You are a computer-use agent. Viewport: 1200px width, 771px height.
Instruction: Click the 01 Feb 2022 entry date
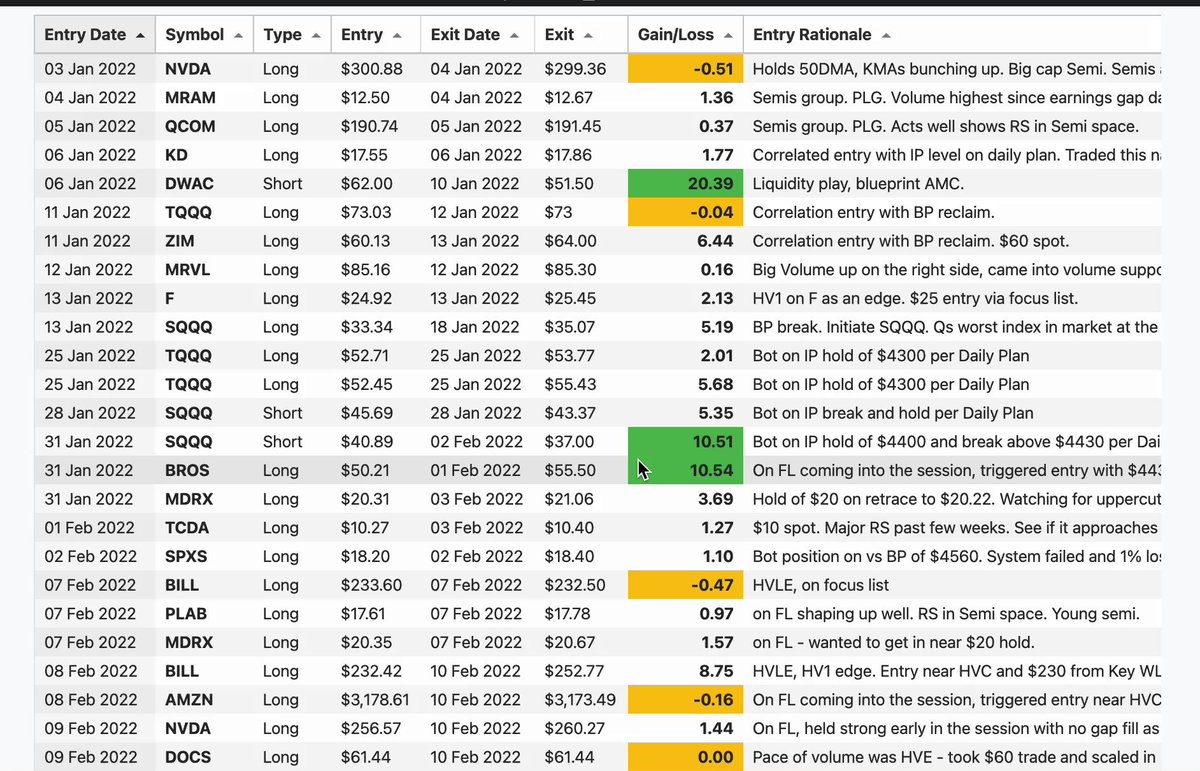tap(90, 528)
